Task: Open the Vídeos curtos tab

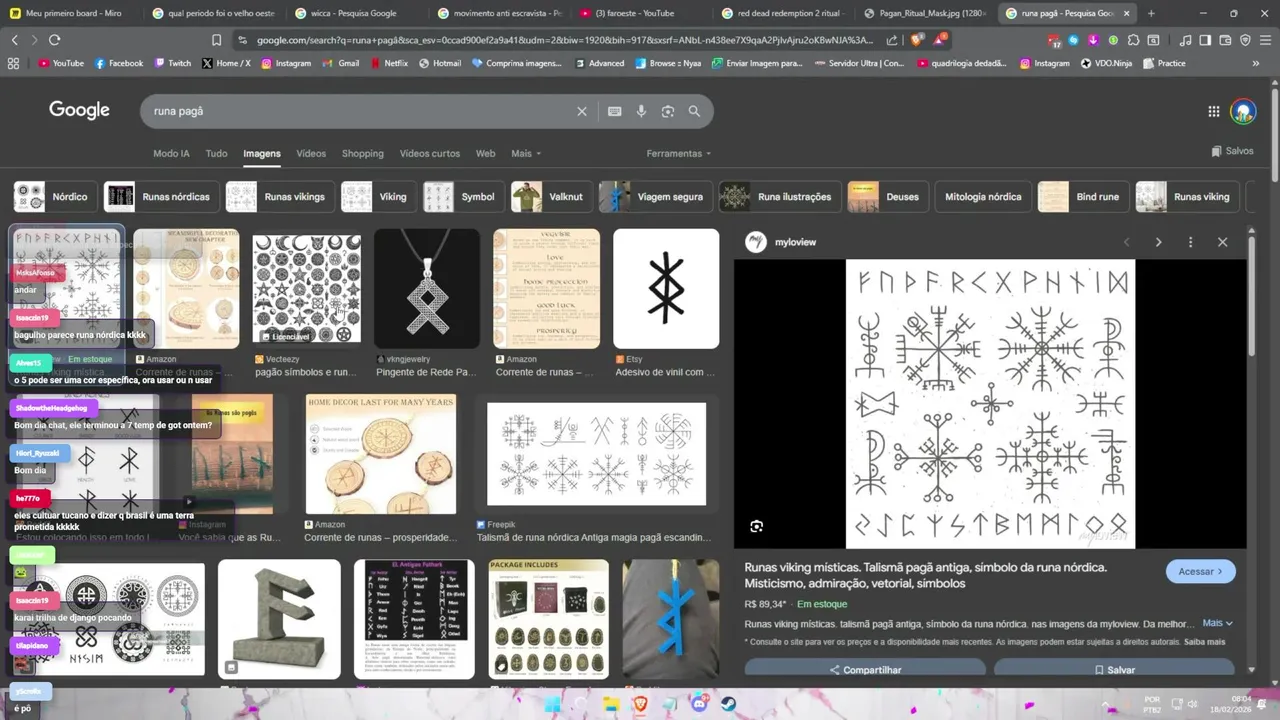Action: 430,153
